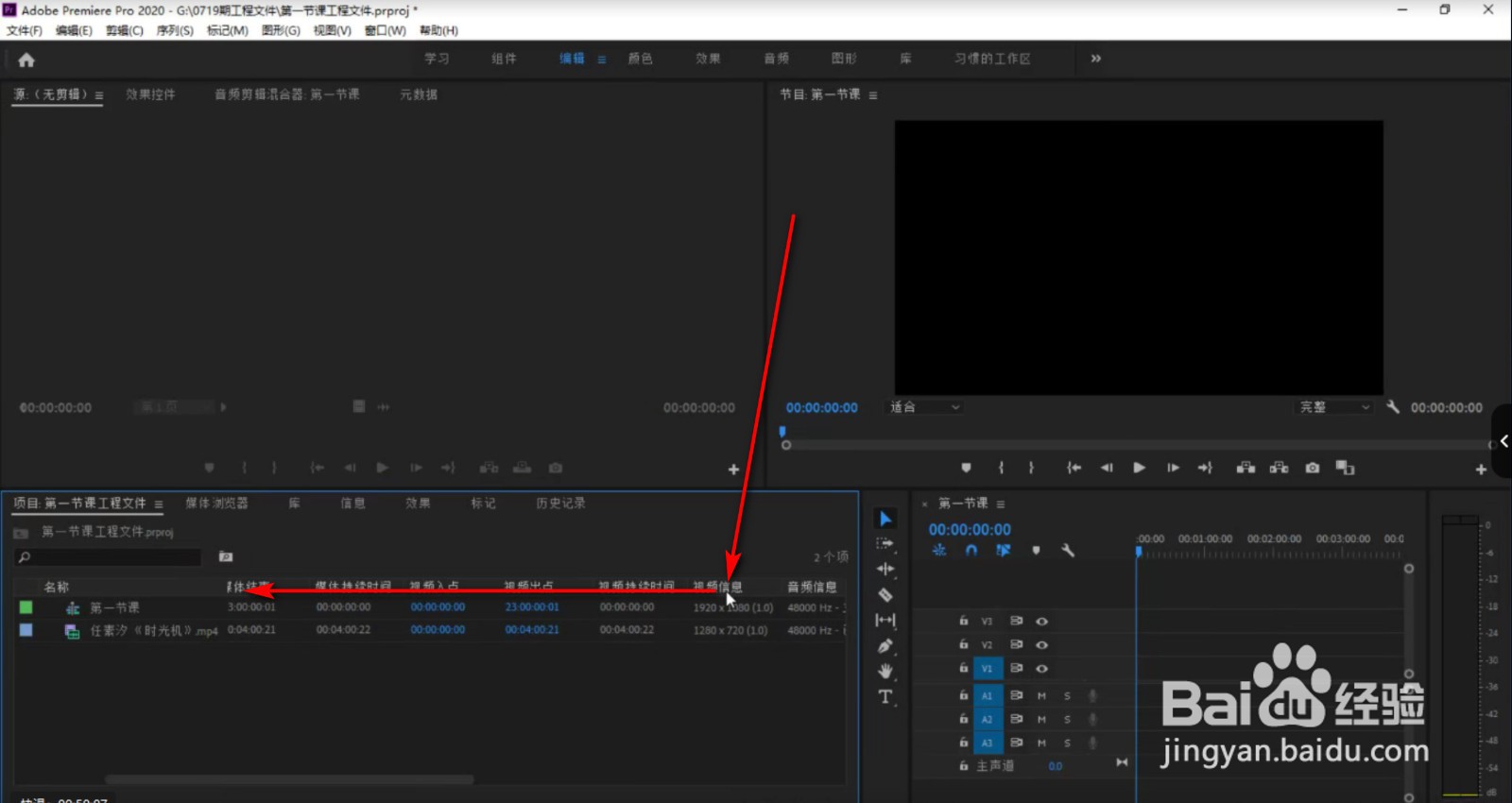This screenshot has width=1512, height=803.
Task: Switch to the 媒体浏览器 tab
Action: (x=216, y=504)
